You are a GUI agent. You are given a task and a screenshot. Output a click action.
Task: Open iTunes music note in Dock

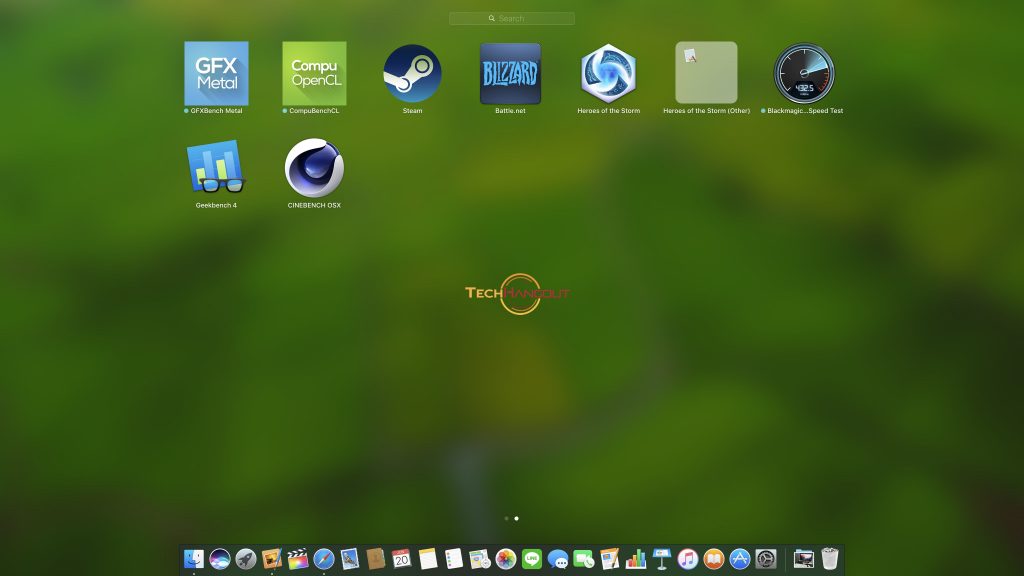point(688,559)
